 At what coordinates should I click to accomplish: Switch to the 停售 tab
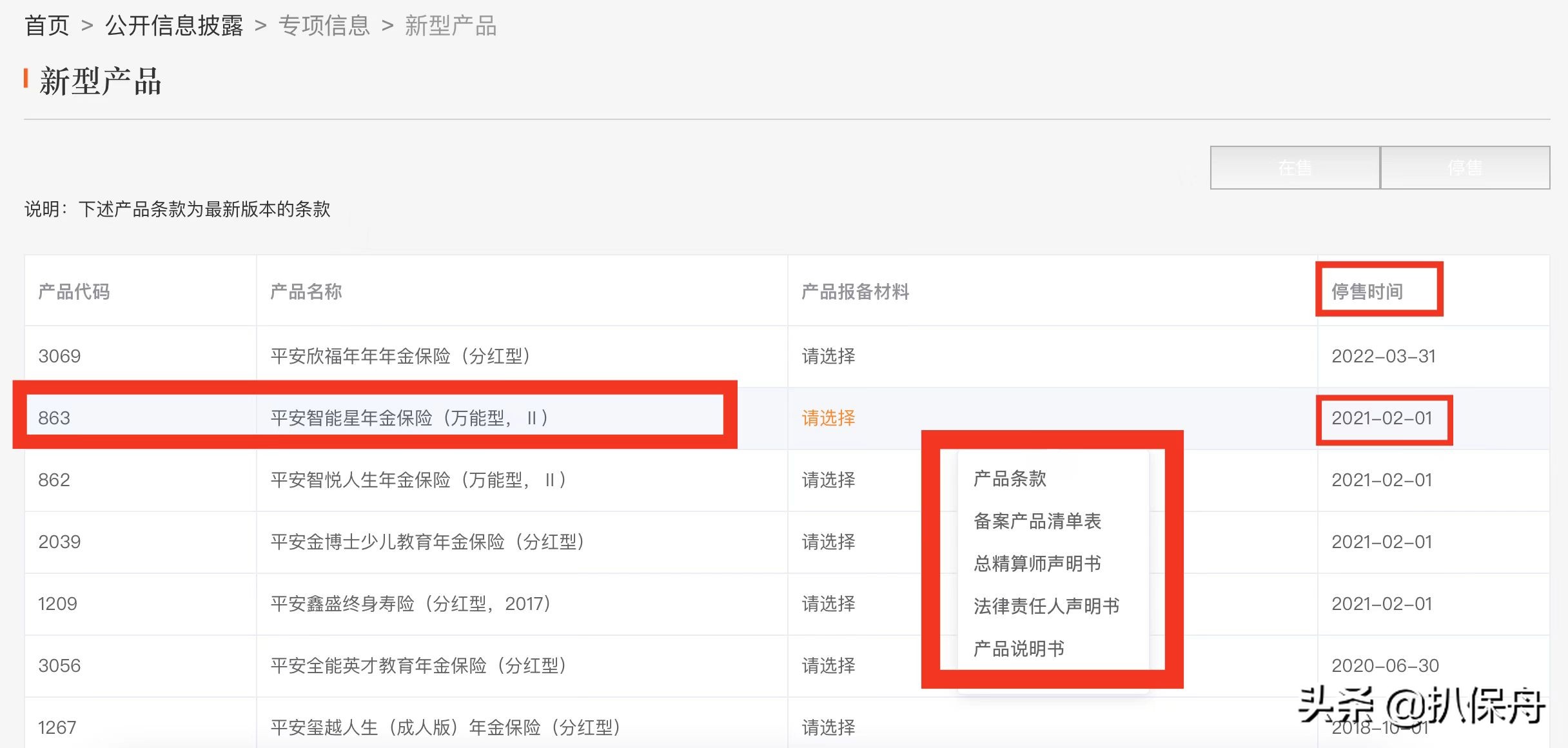coord(1465,168)
